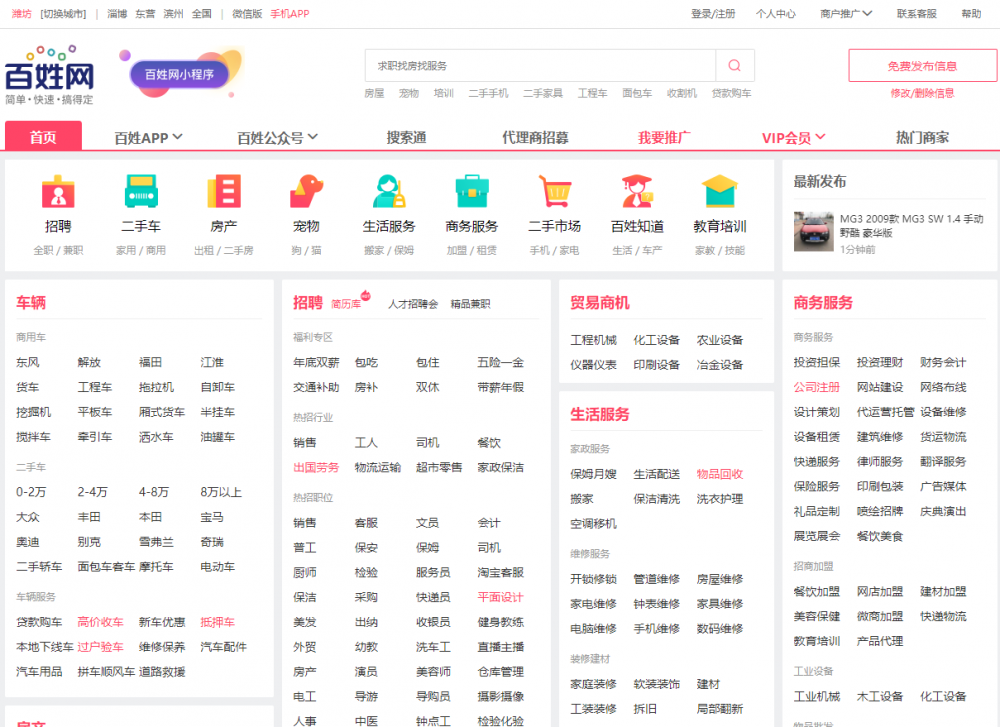Open the MG3 2009款 listing title
Image resolution: width=1000 pixels, height=727 pixels.
911,226
